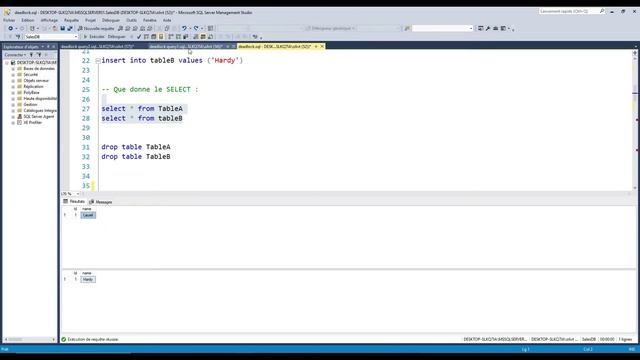Click the Redo arrow icon
The image size is (640, 360).
(x=196, y=29)
